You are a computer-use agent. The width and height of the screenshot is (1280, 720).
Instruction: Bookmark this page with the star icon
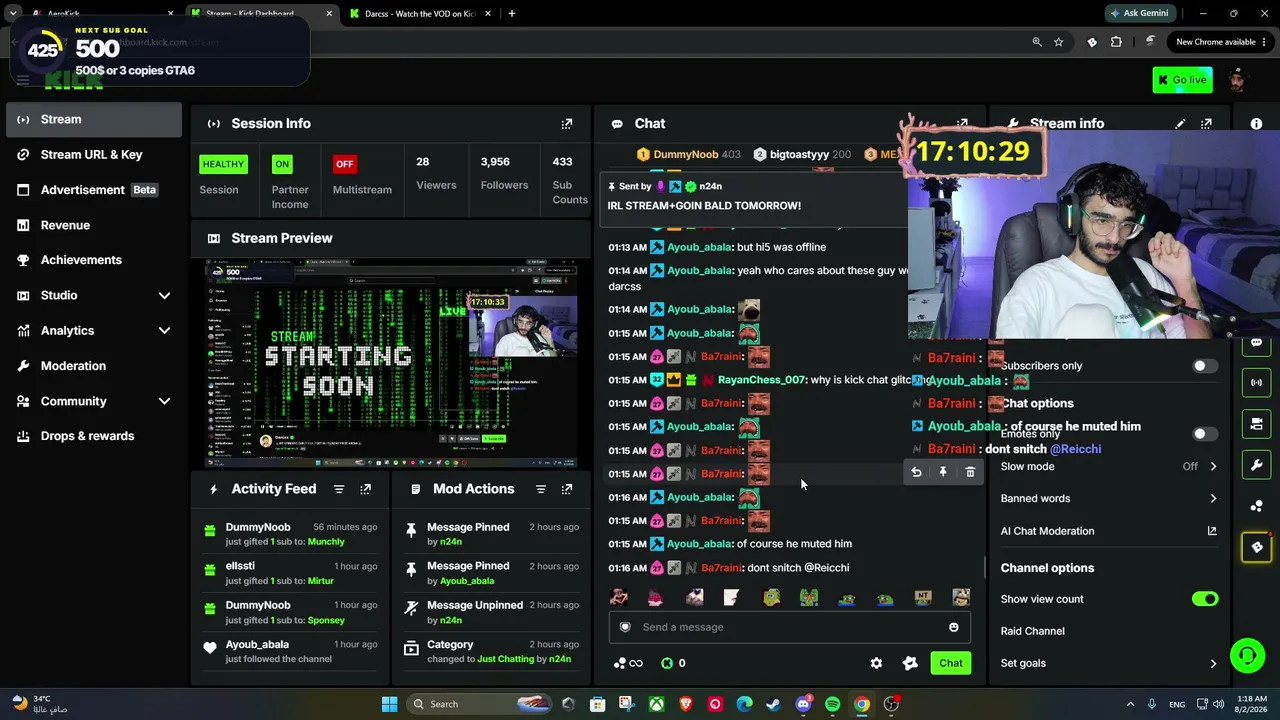pyautogui.click(x=1058, y=42)
